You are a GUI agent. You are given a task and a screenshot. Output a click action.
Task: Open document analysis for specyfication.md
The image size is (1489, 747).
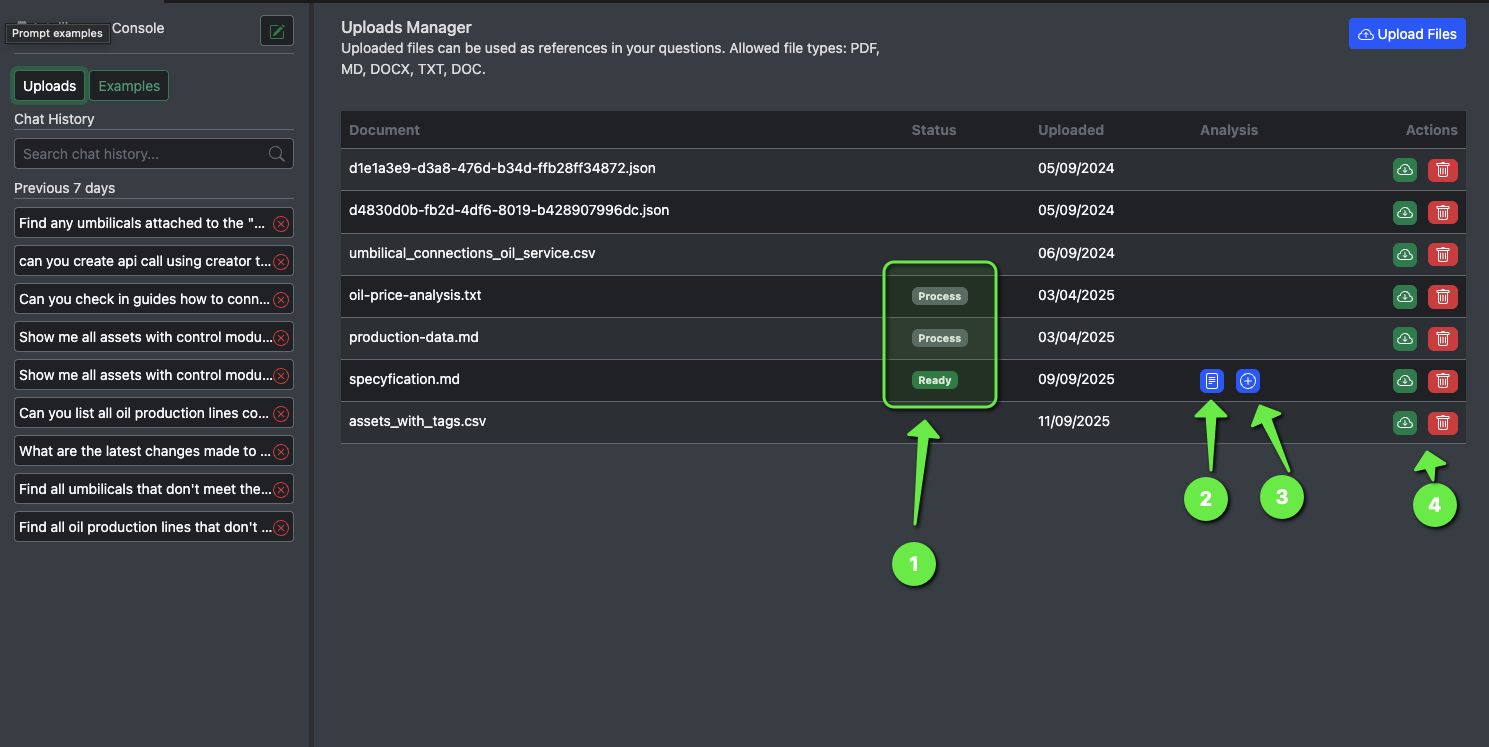click(1211, 380)
